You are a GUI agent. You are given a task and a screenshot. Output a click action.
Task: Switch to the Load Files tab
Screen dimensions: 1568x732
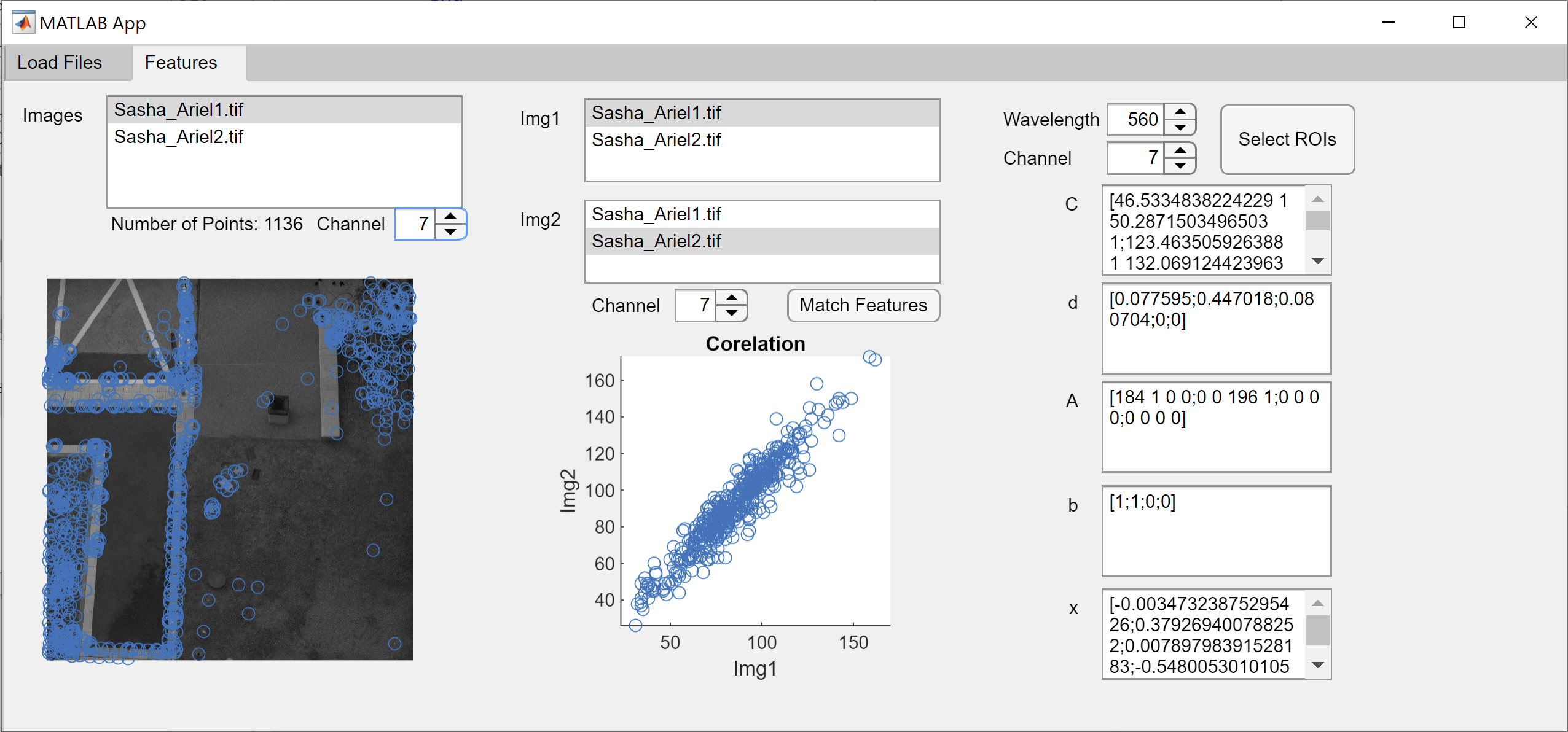pyautogui.click(x=60, y=63)
